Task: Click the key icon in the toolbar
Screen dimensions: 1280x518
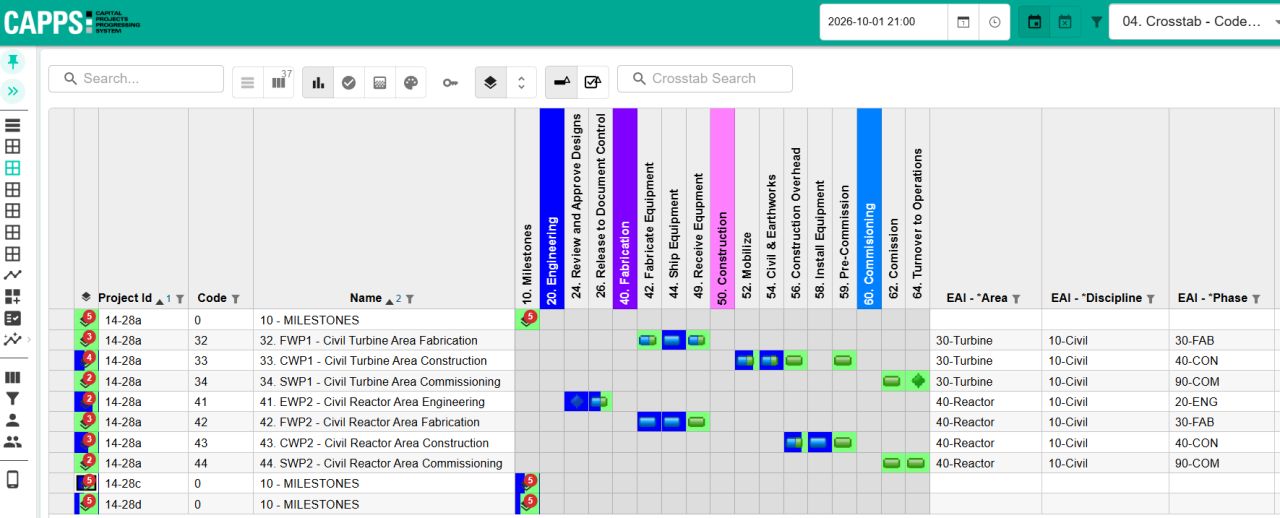Action: coord(450,83)
